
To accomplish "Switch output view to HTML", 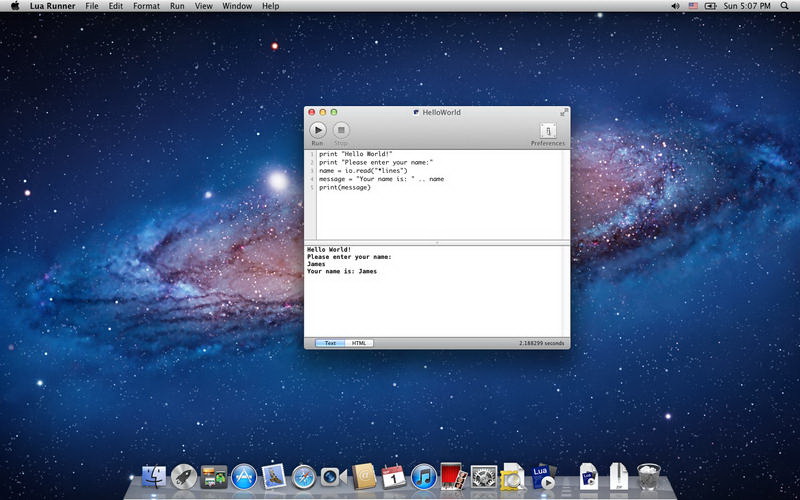I will click(359, 343).
